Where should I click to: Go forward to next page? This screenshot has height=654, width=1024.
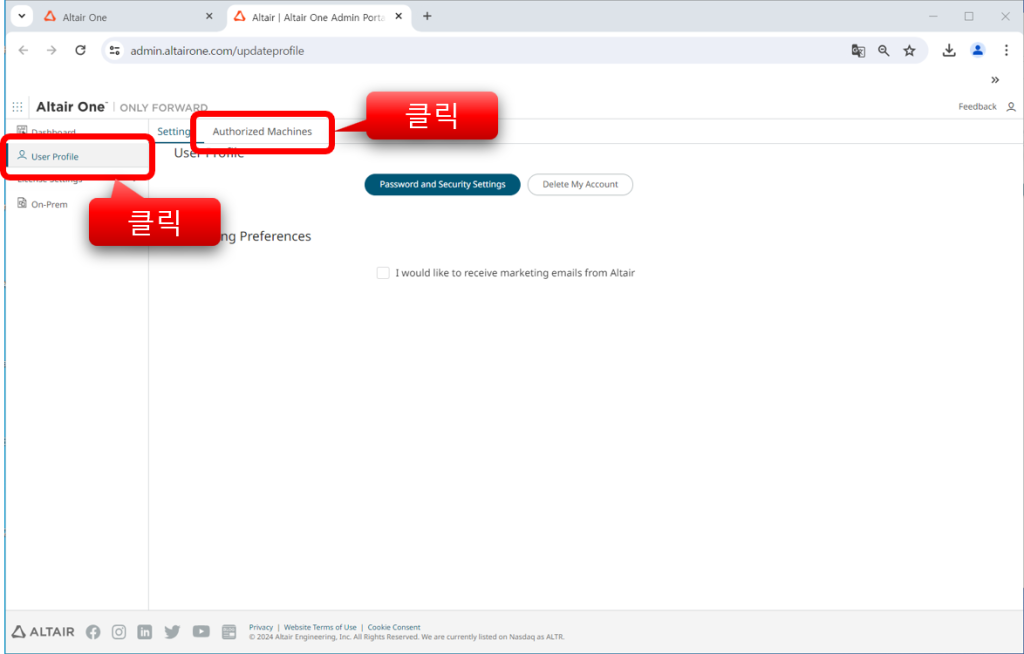click(x=52, y=50)
